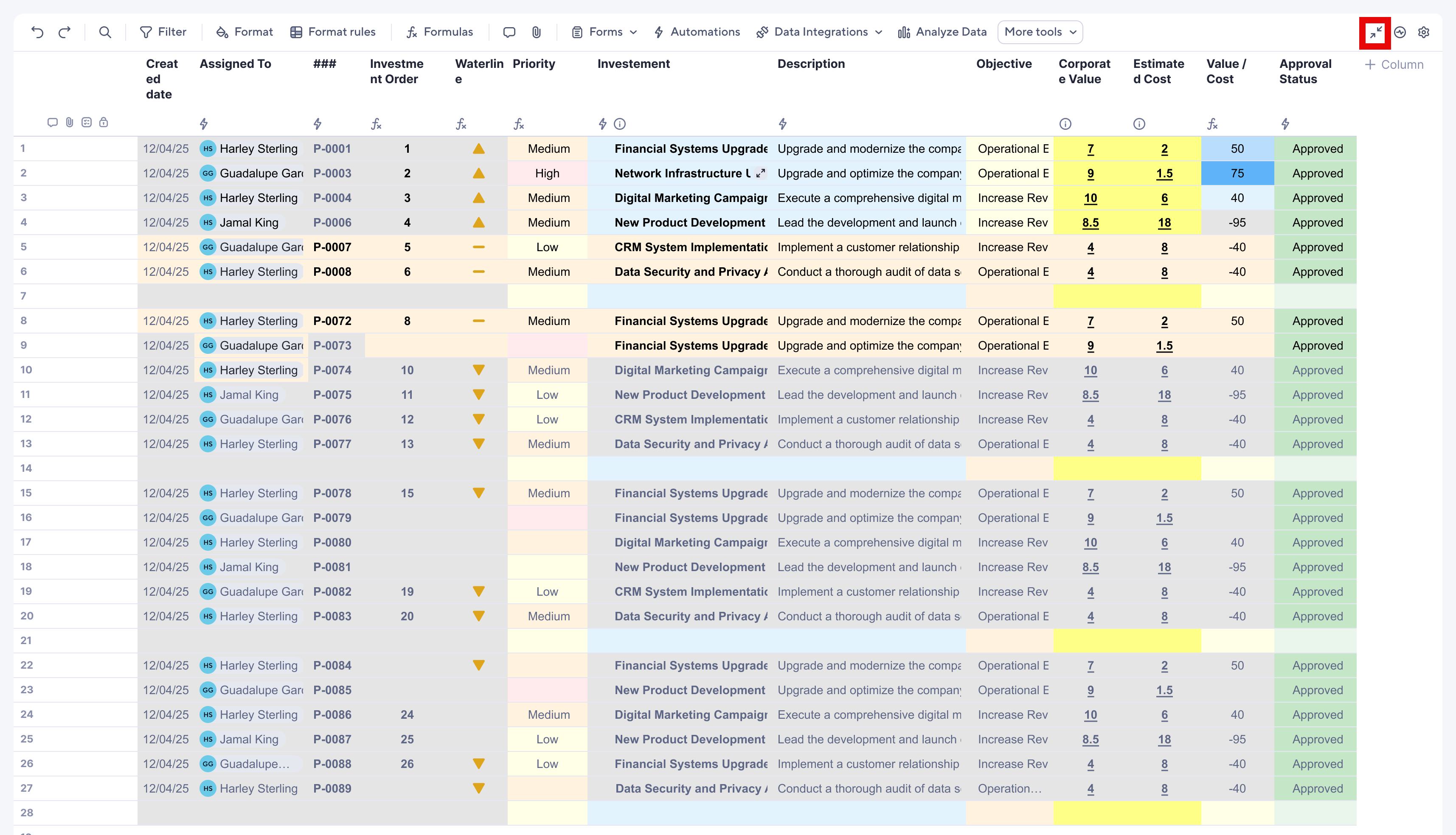Screen dimensions: 1456x835
Task: Open the settings gear icon
Action: (1424, 33)
